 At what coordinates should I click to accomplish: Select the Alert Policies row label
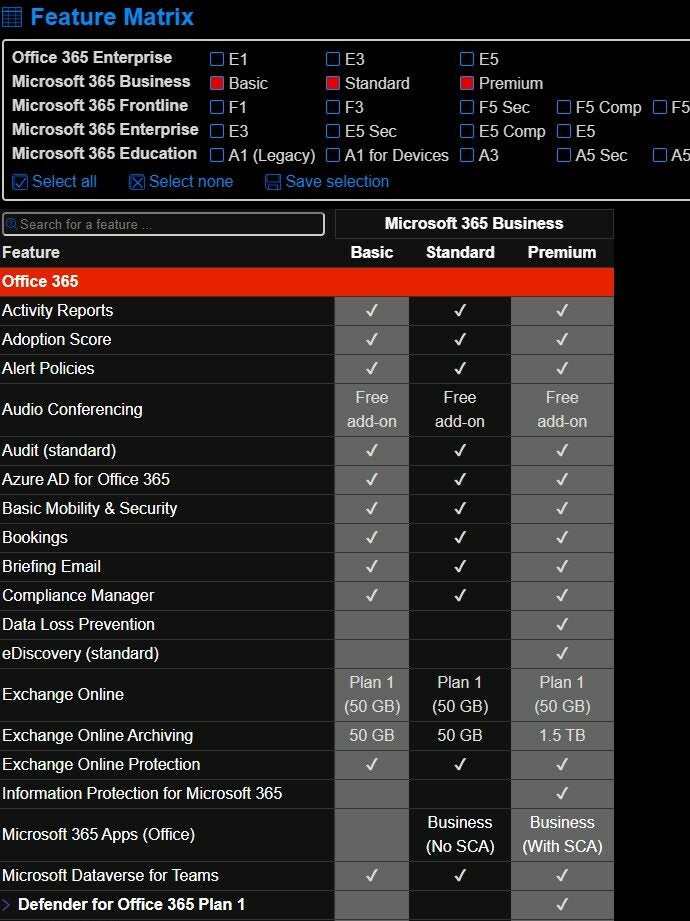(x=48, y=368)
